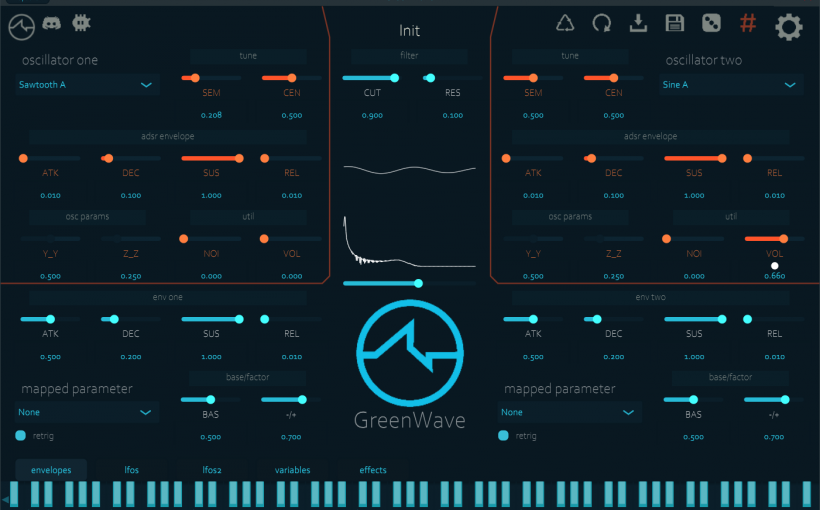
Task: Toggle retrig for env one
Action: (x=21, y=435)
